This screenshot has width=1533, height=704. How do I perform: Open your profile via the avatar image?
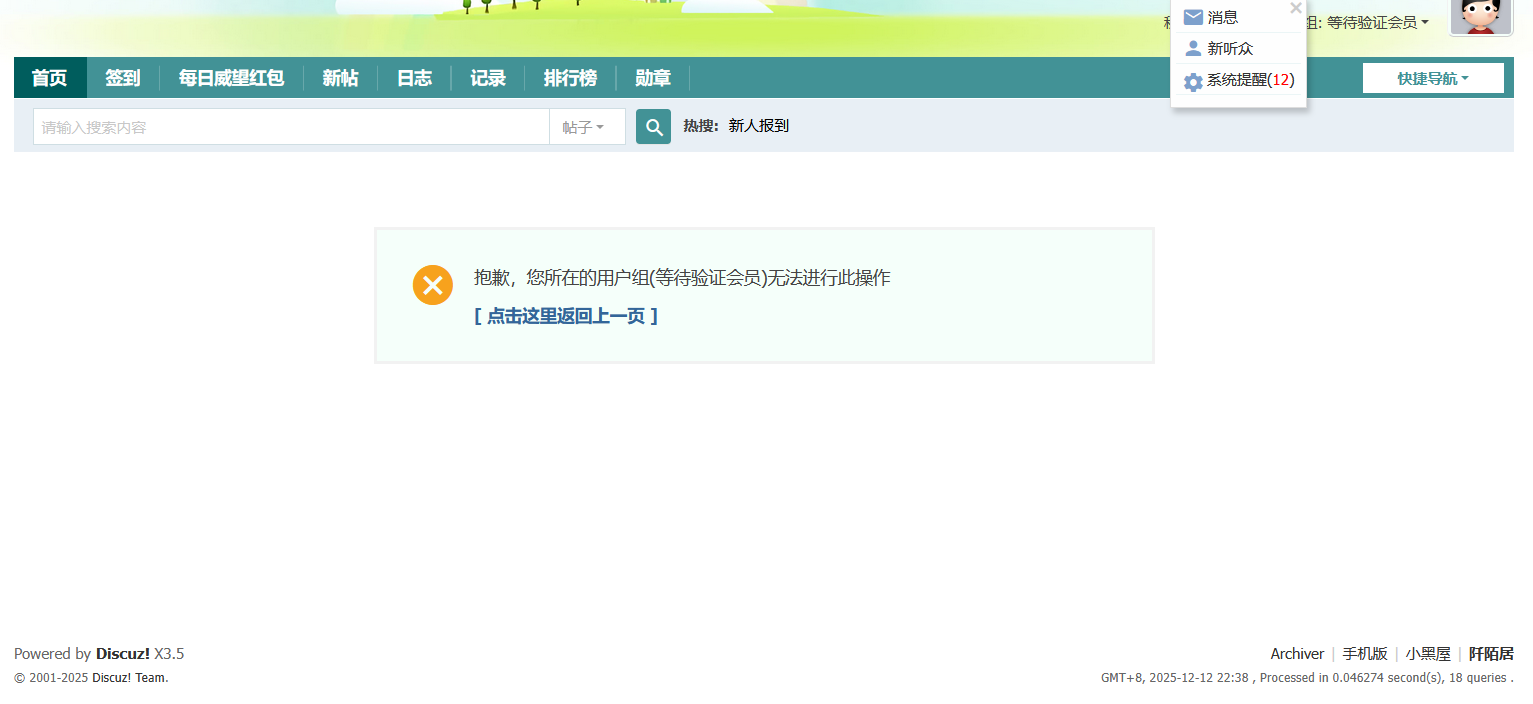tap(1481, 18)
